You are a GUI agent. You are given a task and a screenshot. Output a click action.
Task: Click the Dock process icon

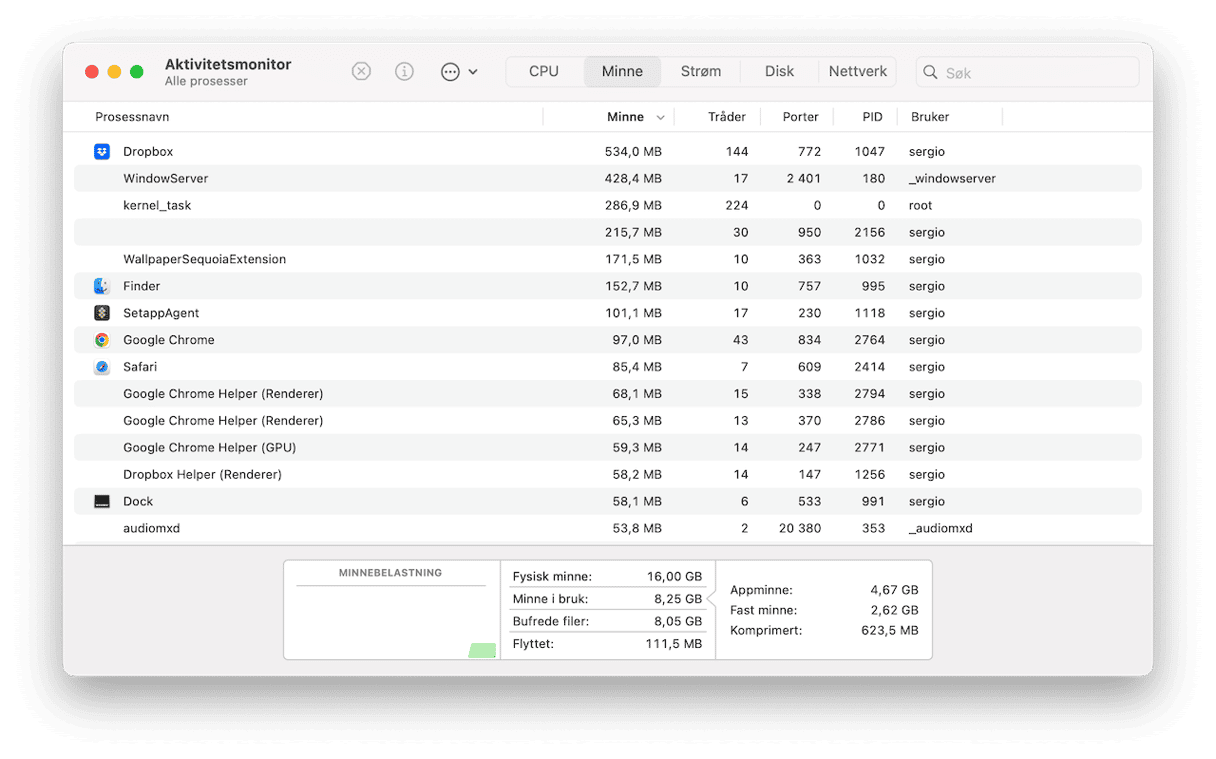point(102,501)
